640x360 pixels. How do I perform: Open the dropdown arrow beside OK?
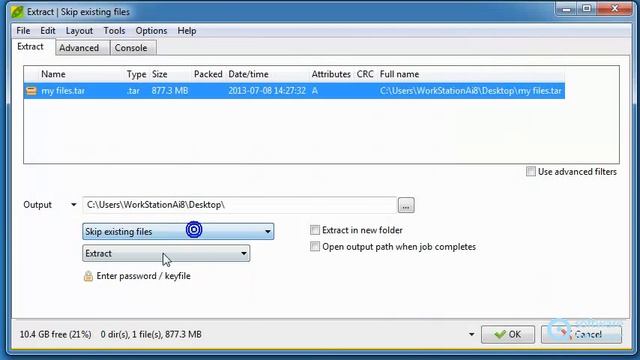471,334
